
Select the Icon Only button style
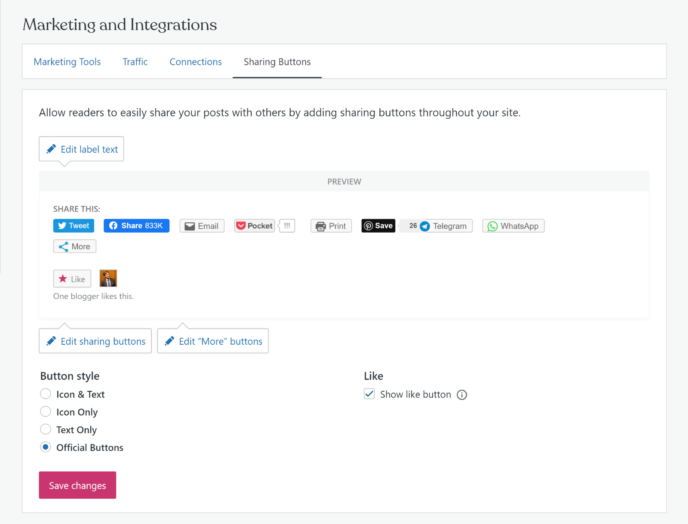(46, 412)
